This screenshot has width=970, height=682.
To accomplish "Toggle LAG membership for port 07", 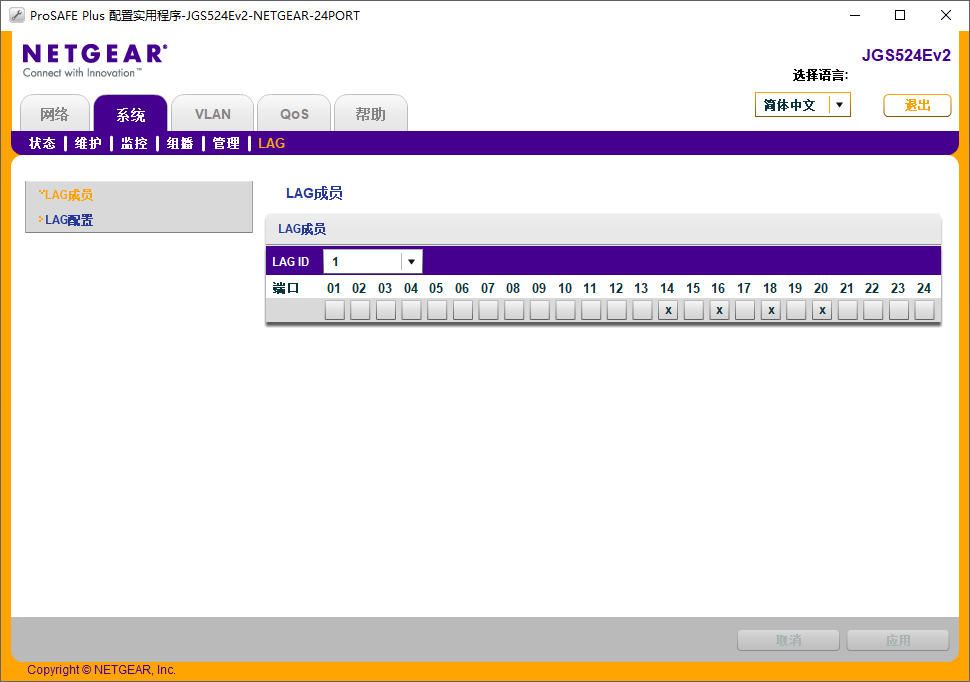I will point(489,310).
